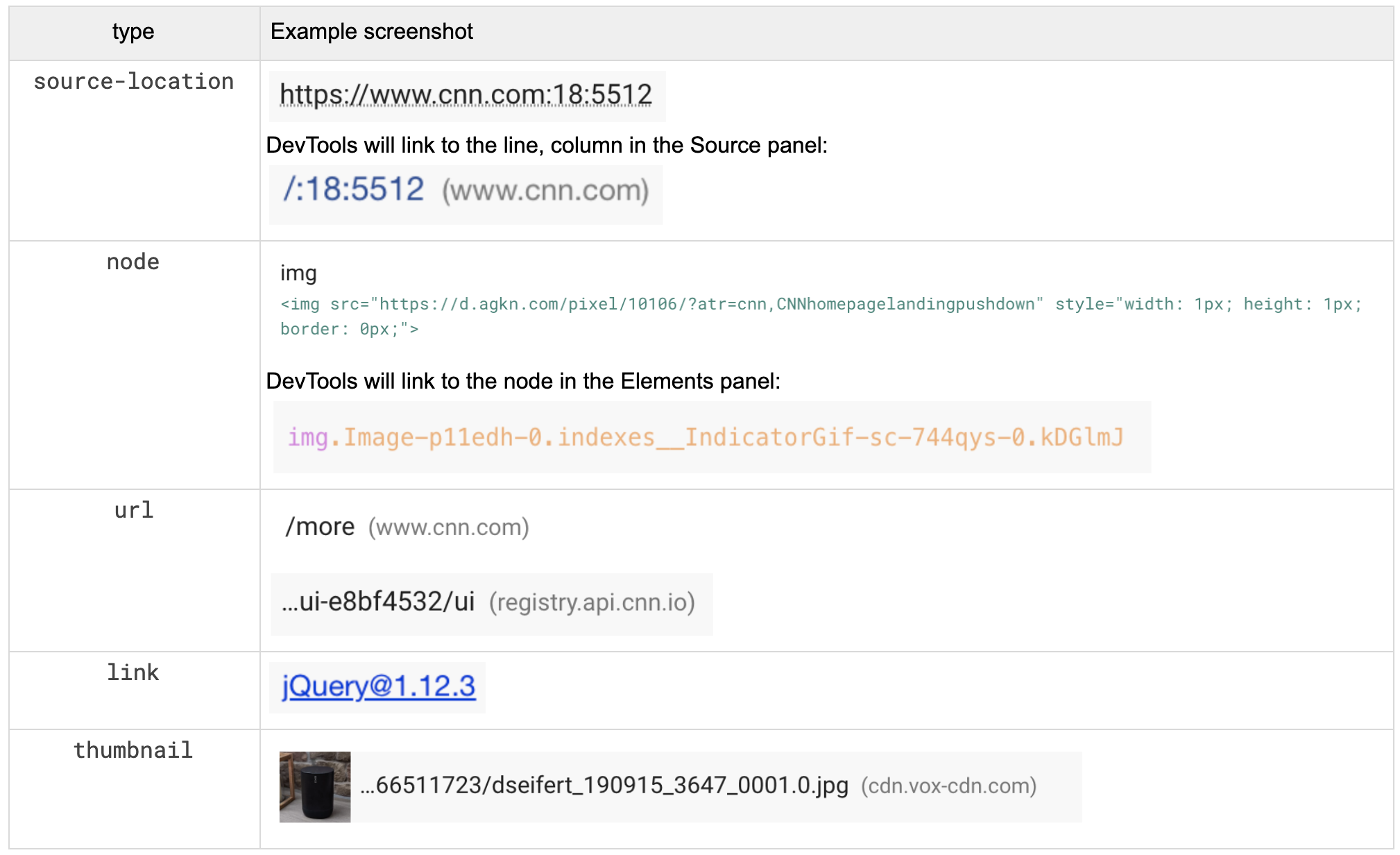Click the "type" column header
Image resolution: width=1400 pixels, height=855 pixels.
click(x=133, y=32)
